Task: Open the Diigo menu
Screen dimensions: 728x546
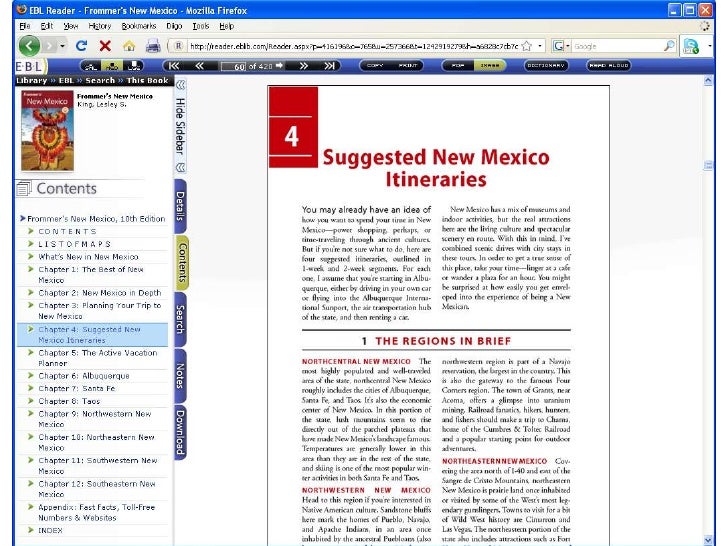Action: pyautogui.click(x=174, y=26)
